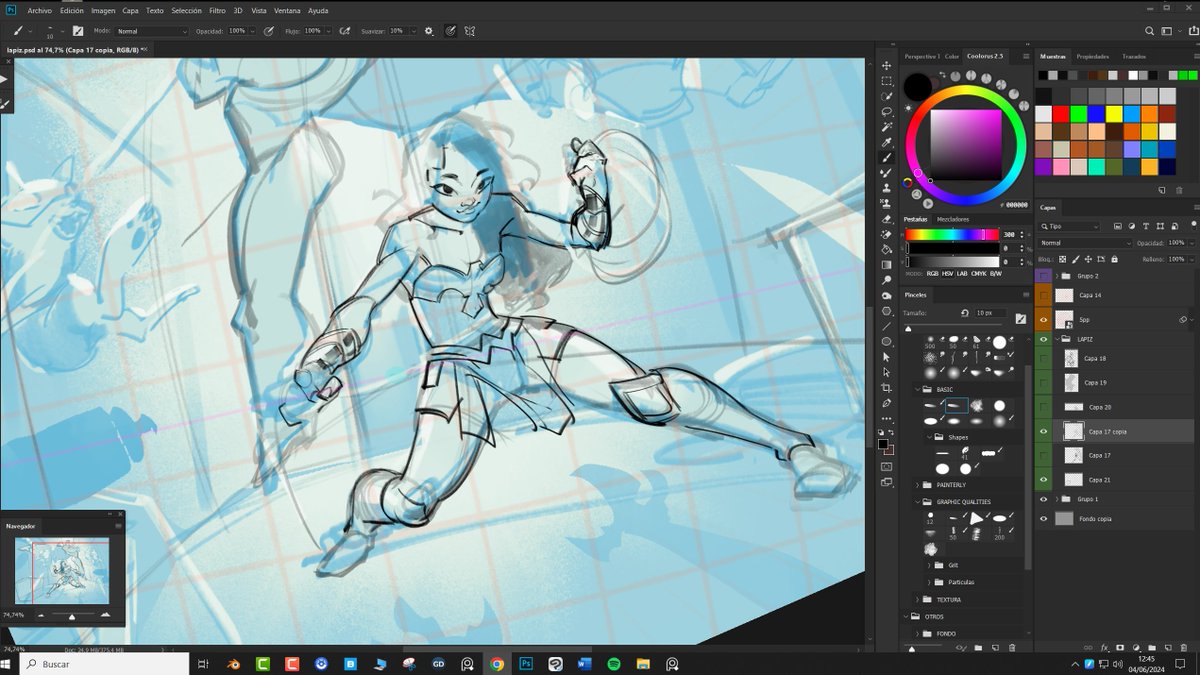Click the Windows Buscar search box
Viewport: 1200px width, 675px height.
103,663
